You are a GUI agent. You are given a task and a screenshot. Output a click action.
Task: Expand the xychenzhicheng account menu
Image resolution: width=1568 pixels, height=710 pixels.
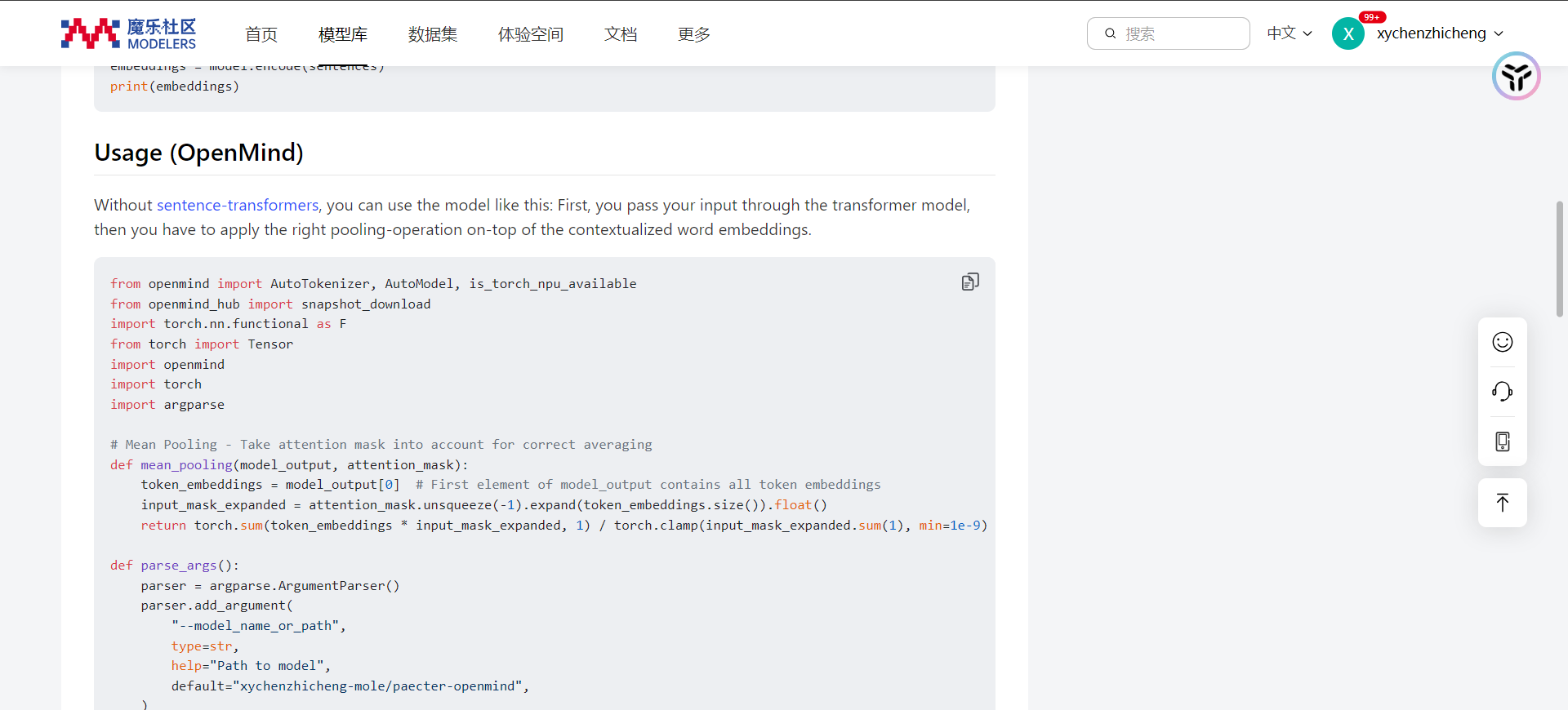point(1440,33)
